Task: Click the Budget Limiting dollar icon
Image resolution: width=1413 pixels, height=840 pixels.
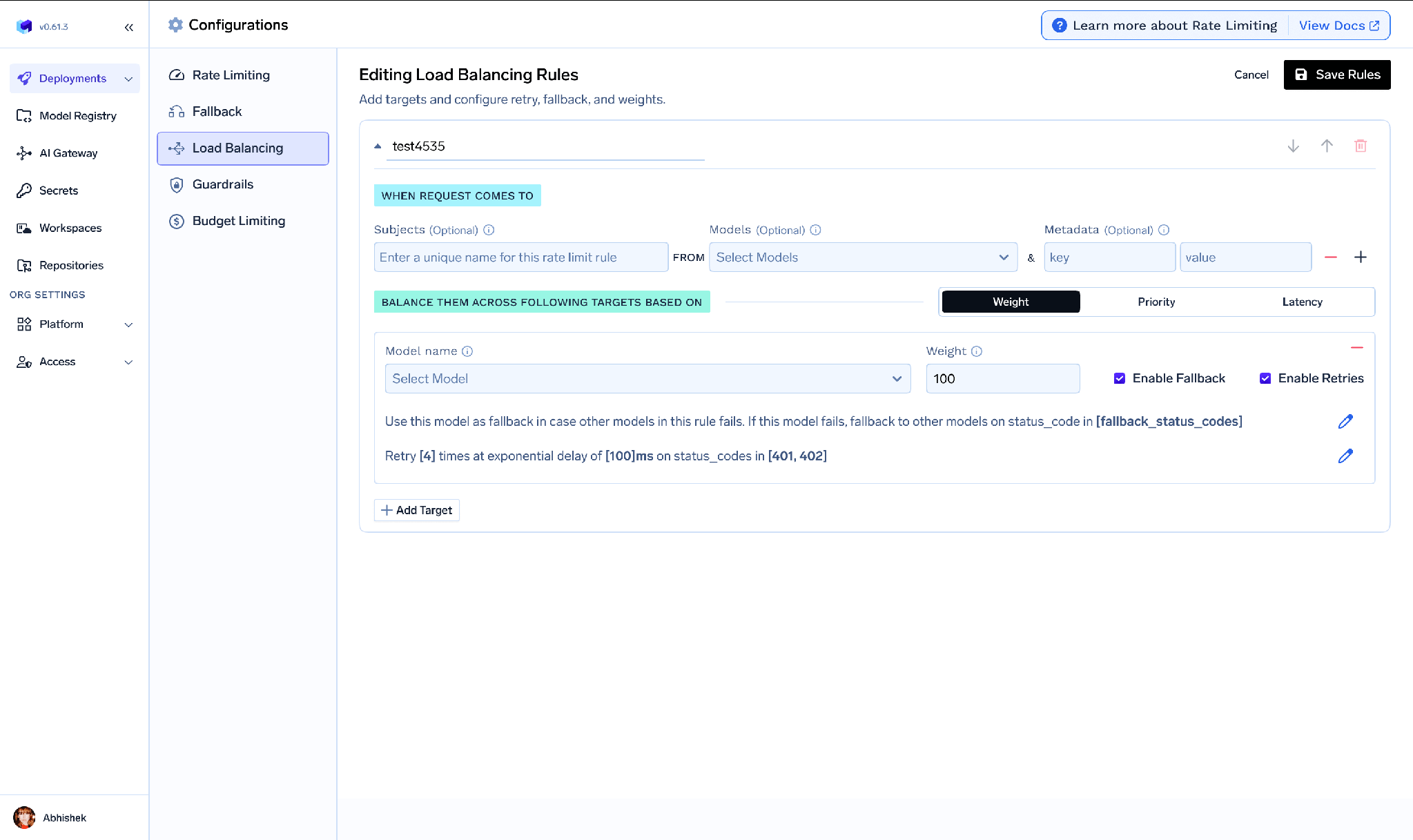Action: 177,221
